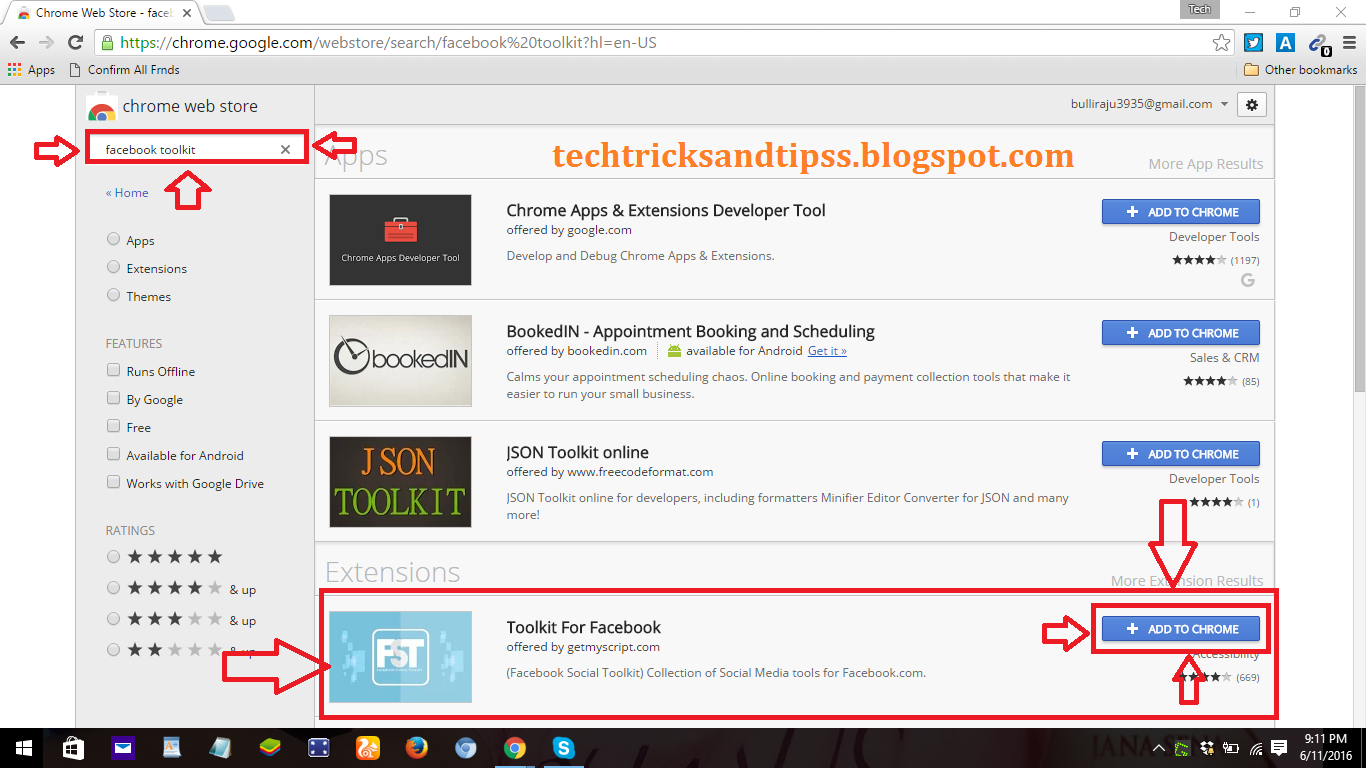Enable the Available for Android filter
Image resolution: width=1366 pixels, height=768 pixels.
pos(113,454)
